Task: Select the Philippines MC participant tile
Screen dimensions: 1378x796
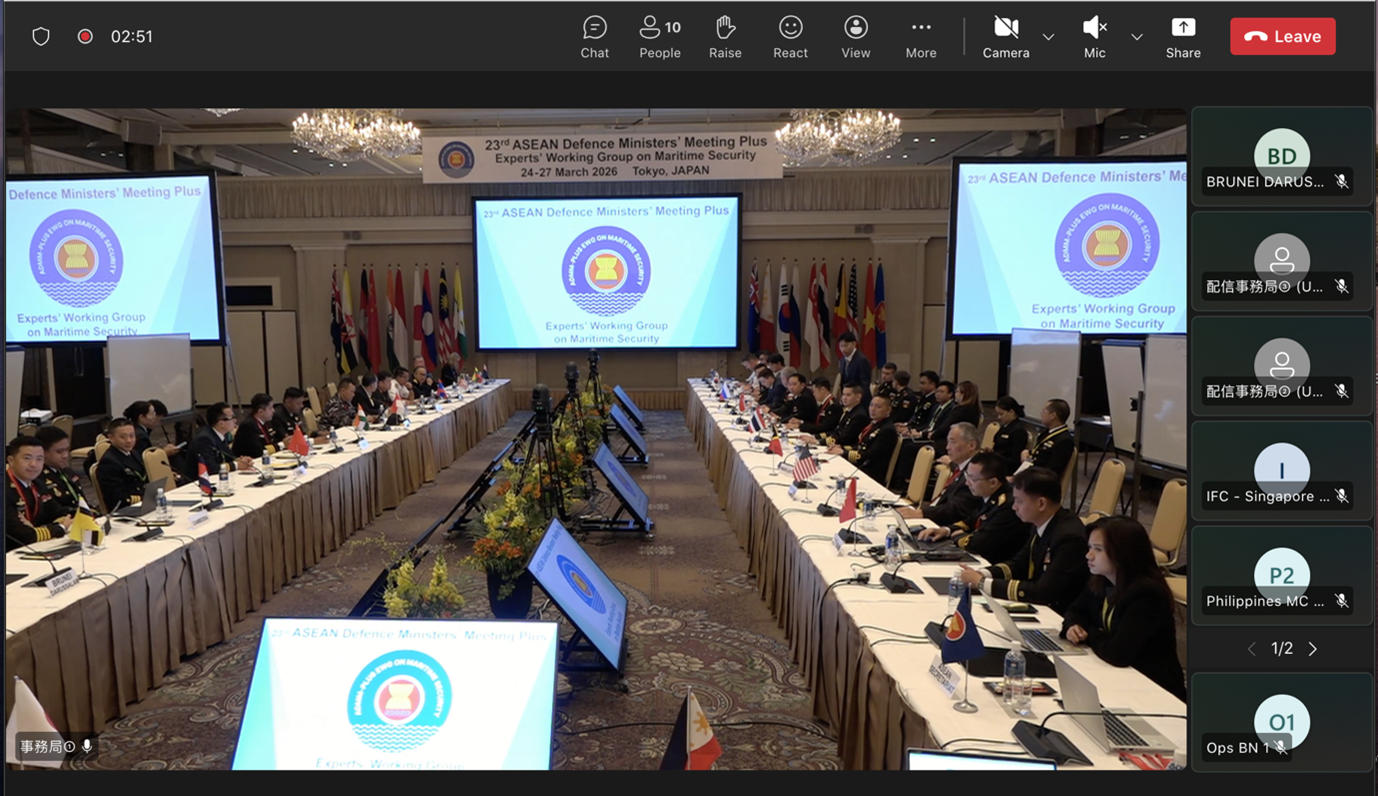Action: click(1281, 576)
